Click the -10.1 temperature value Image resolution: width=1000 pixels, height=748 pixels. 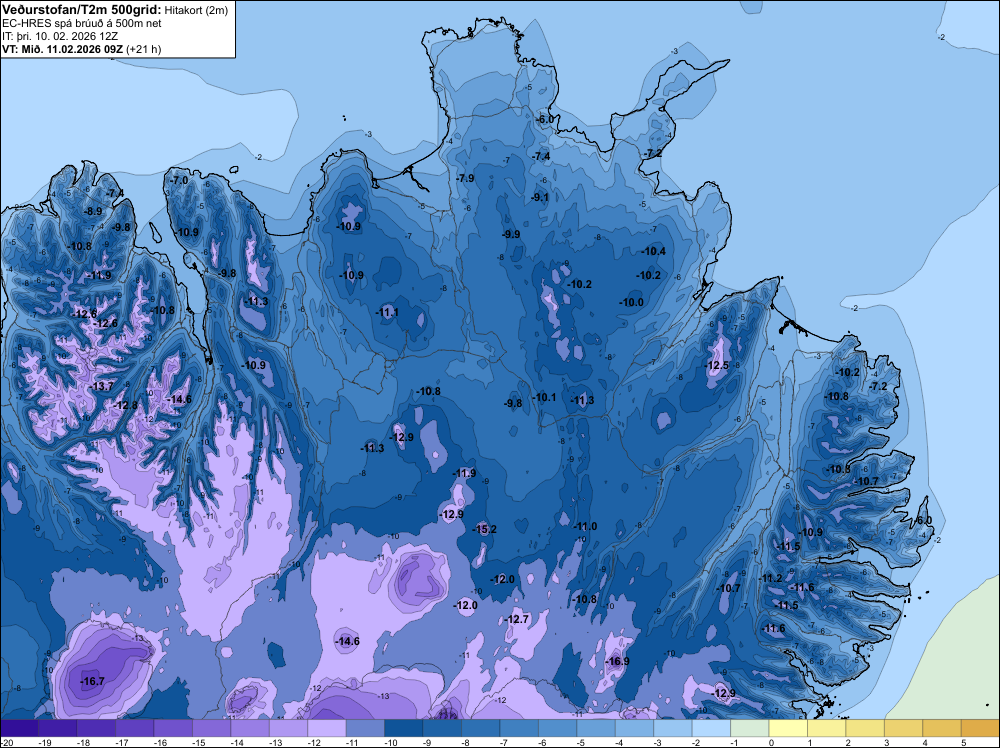(x=544, y=397)
